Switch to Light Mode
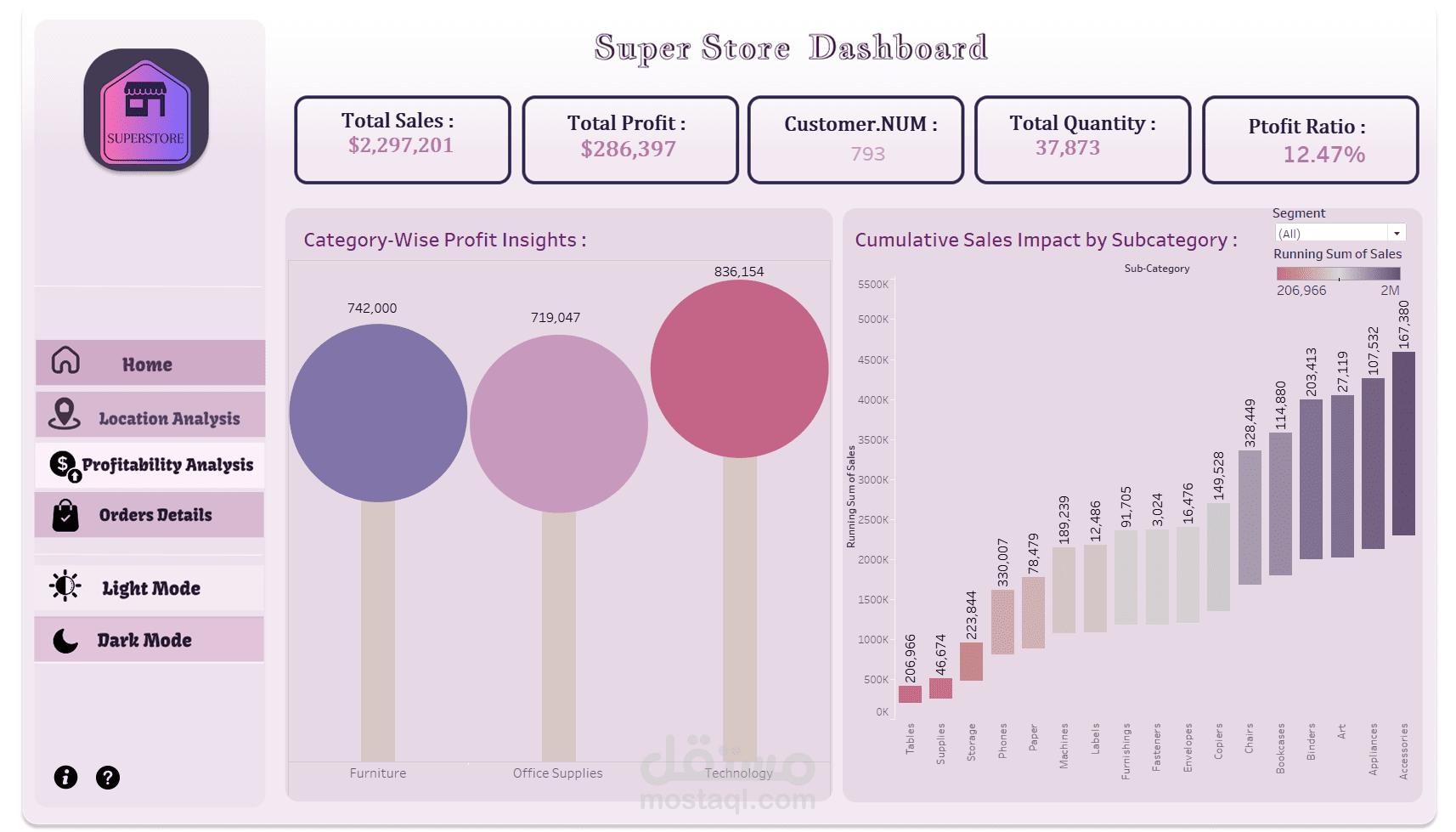 (151, 588)
